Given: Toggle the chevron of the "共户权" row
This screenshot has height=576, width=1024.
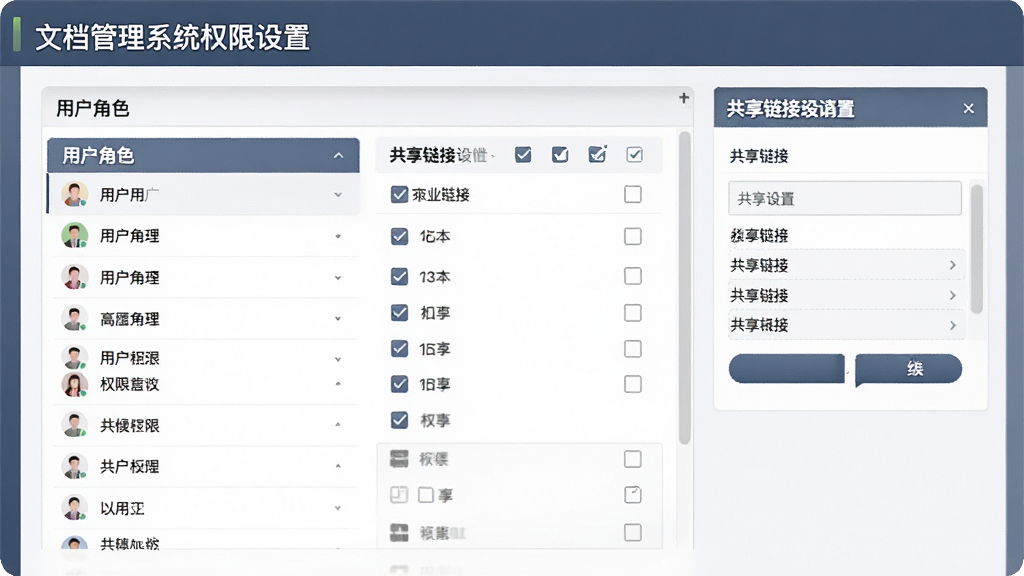Looking at the screenshot, I should 338,466.
